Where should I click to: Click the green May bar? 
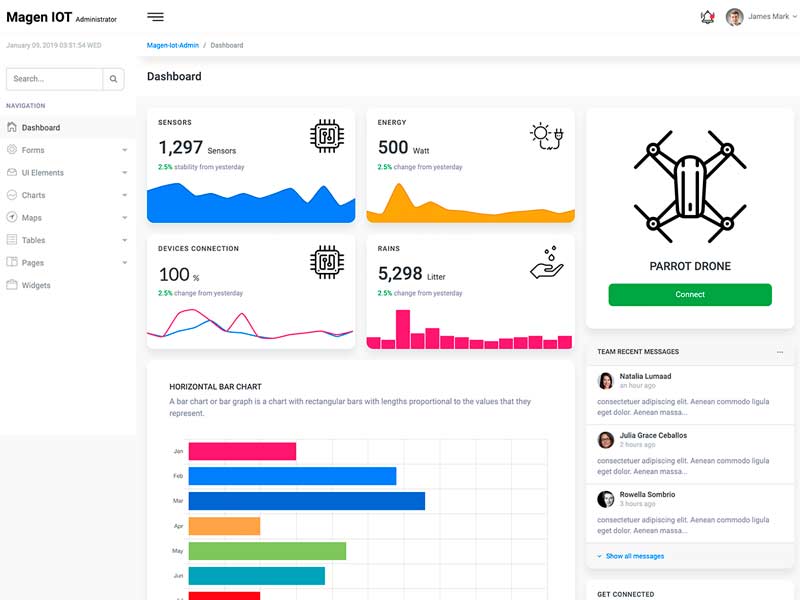point(267,551)
